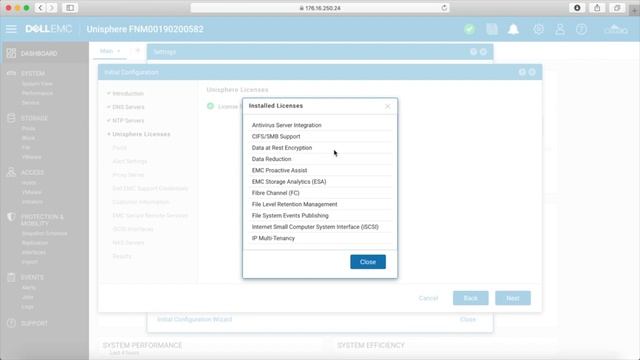This screenshot has height=360, width=640.
Task: Toggle the Safari sidebar
Action: [70, 8]
